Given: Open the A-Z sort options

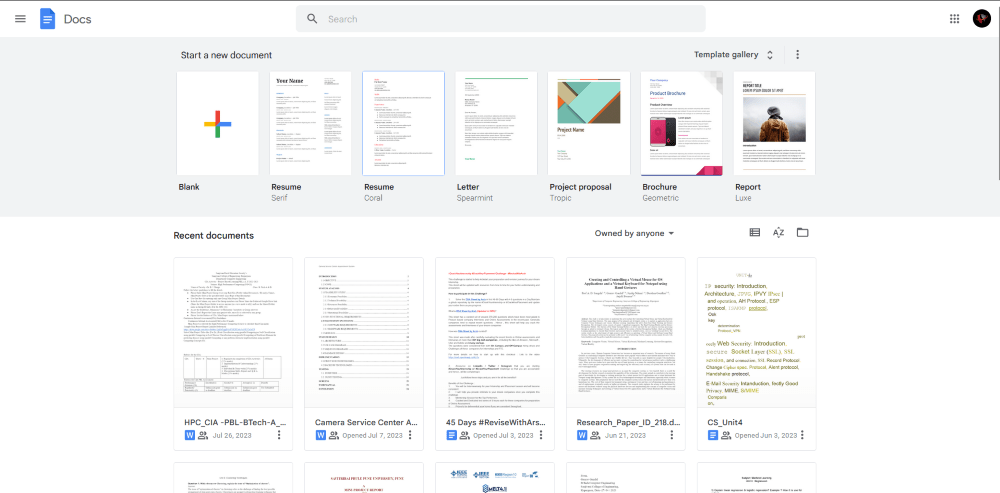Looking at the screenshot, I should tap(778, 233).
